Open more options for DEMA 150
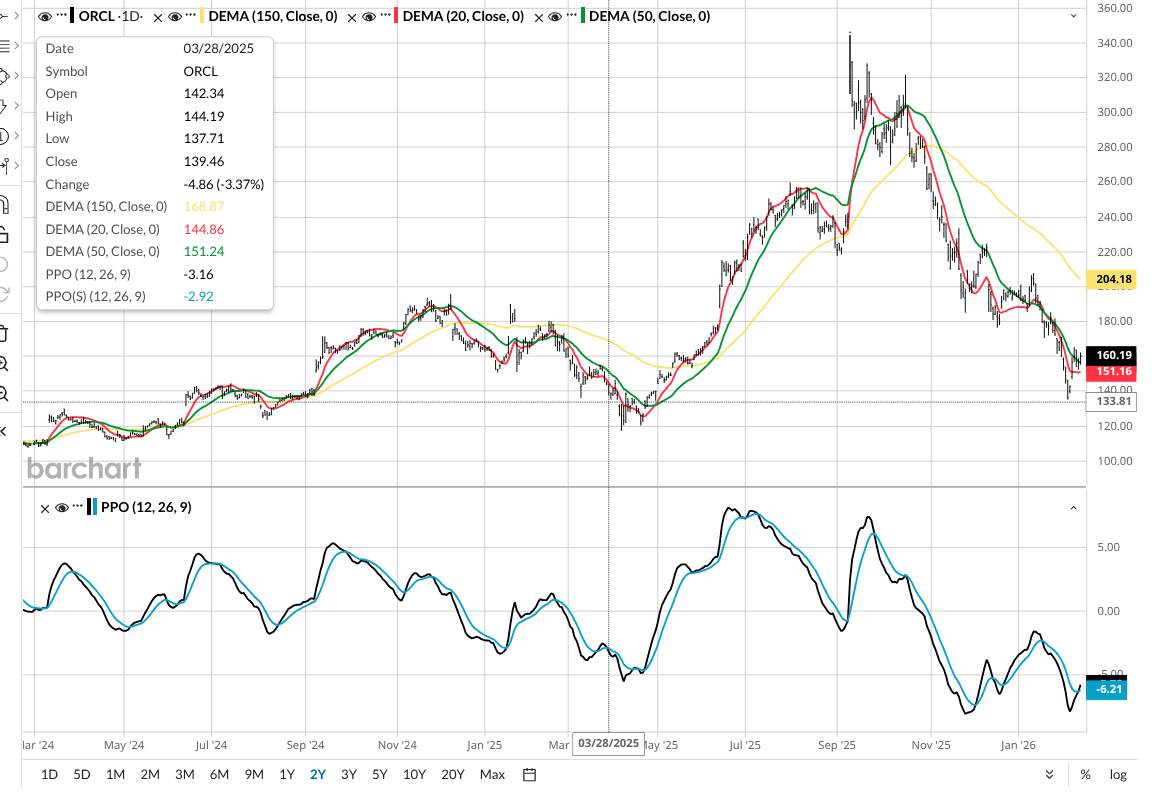Viewport: 1156px width, 804px height. pyautogui.click(x=192, y=15)
